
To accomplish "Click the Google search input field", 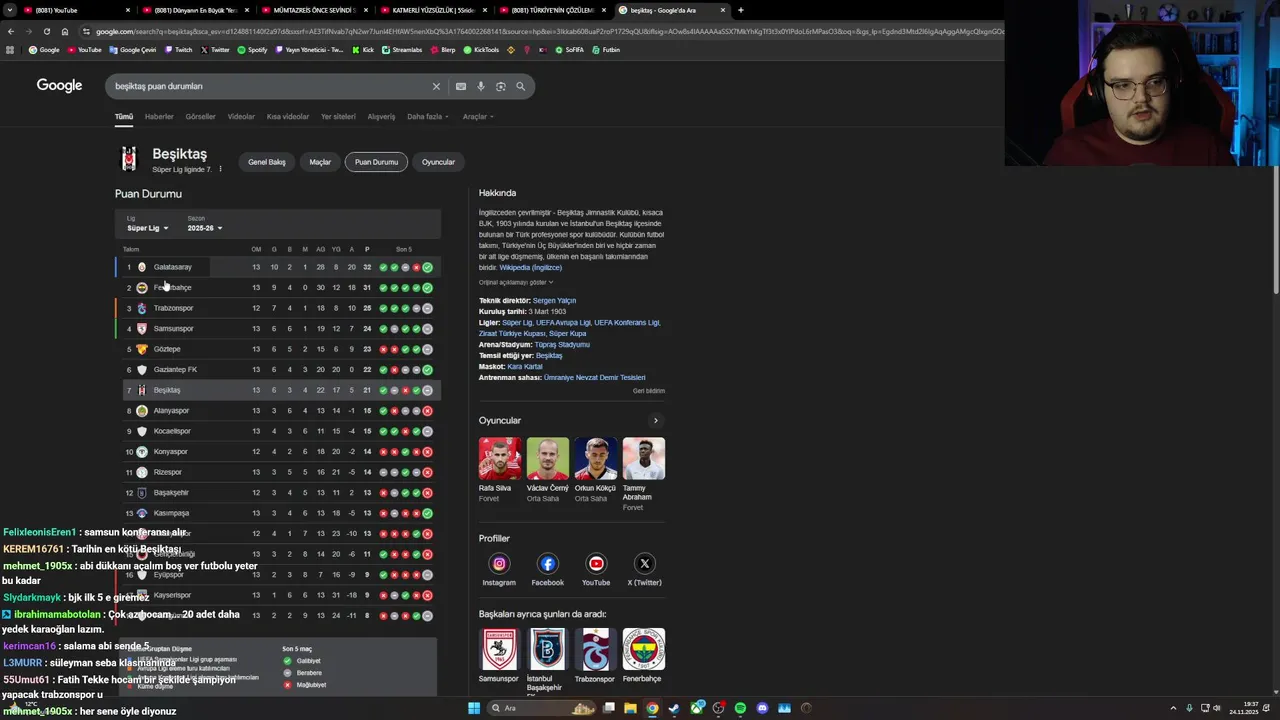I will pyautogui.click(x=270, y=86).
